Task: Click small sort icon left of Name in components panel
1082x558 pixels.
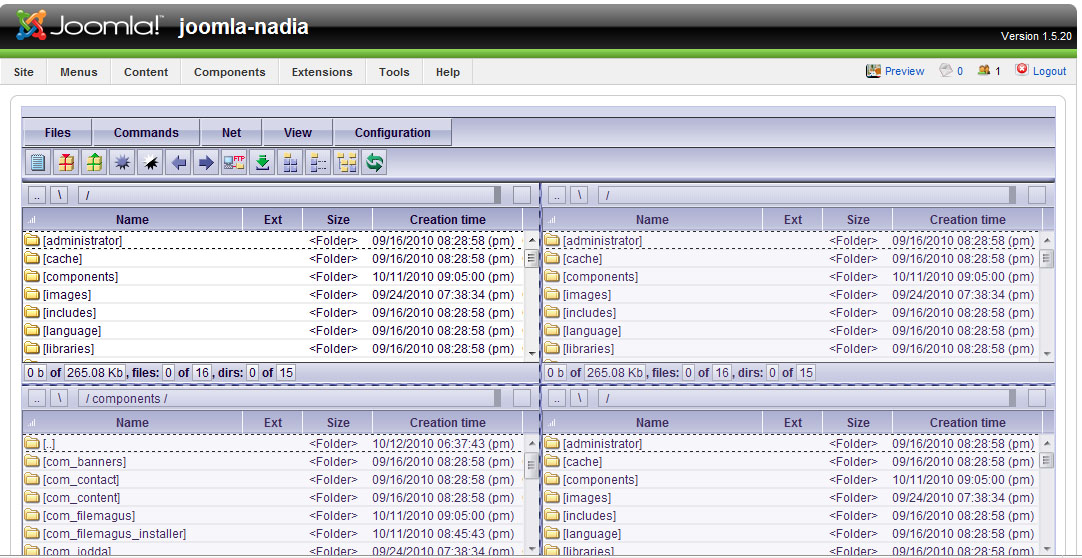Action: pyautogui.click(x=32, y=423)
